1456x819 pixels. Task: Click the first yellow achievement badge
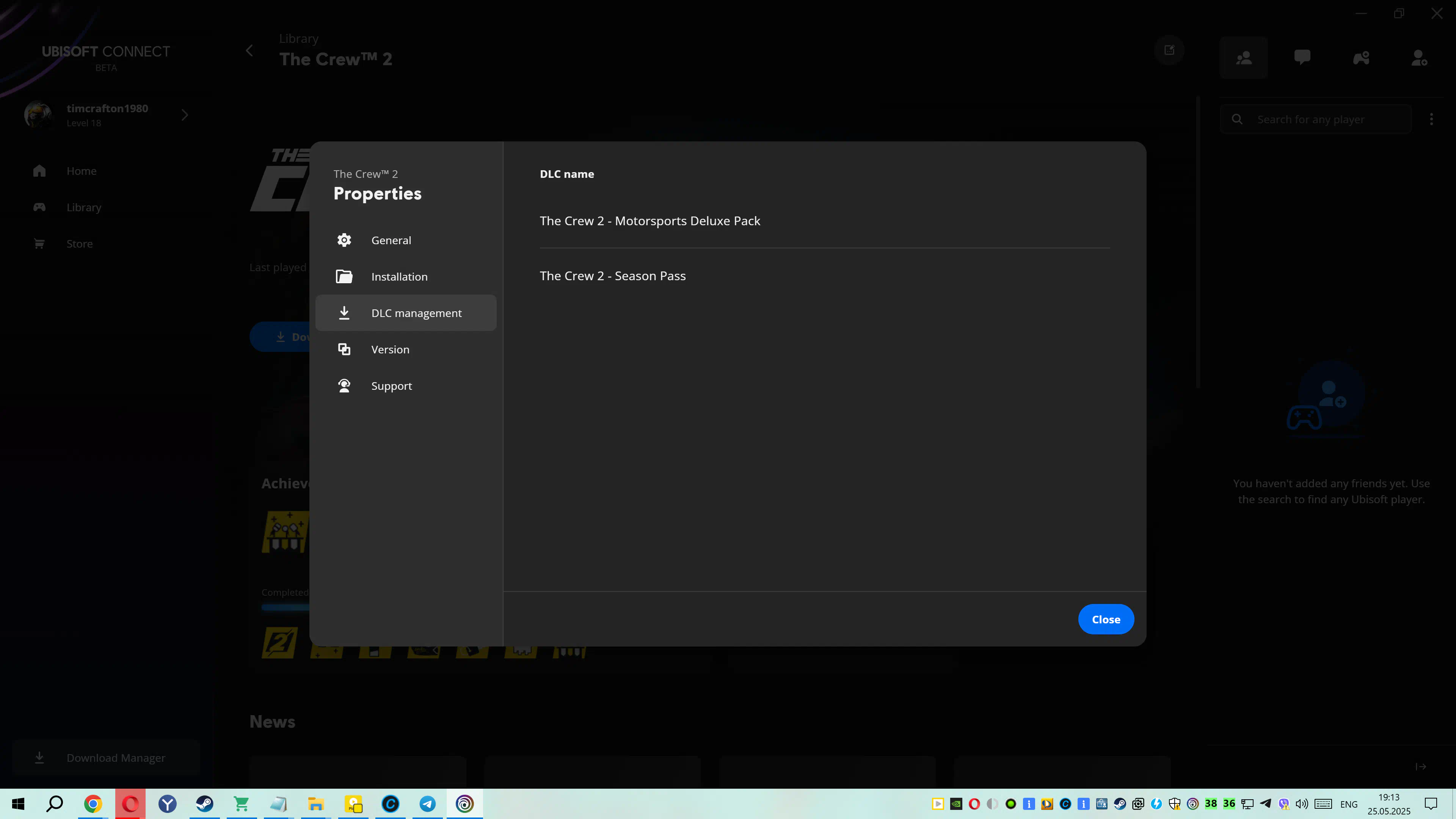tap(286, 532)
